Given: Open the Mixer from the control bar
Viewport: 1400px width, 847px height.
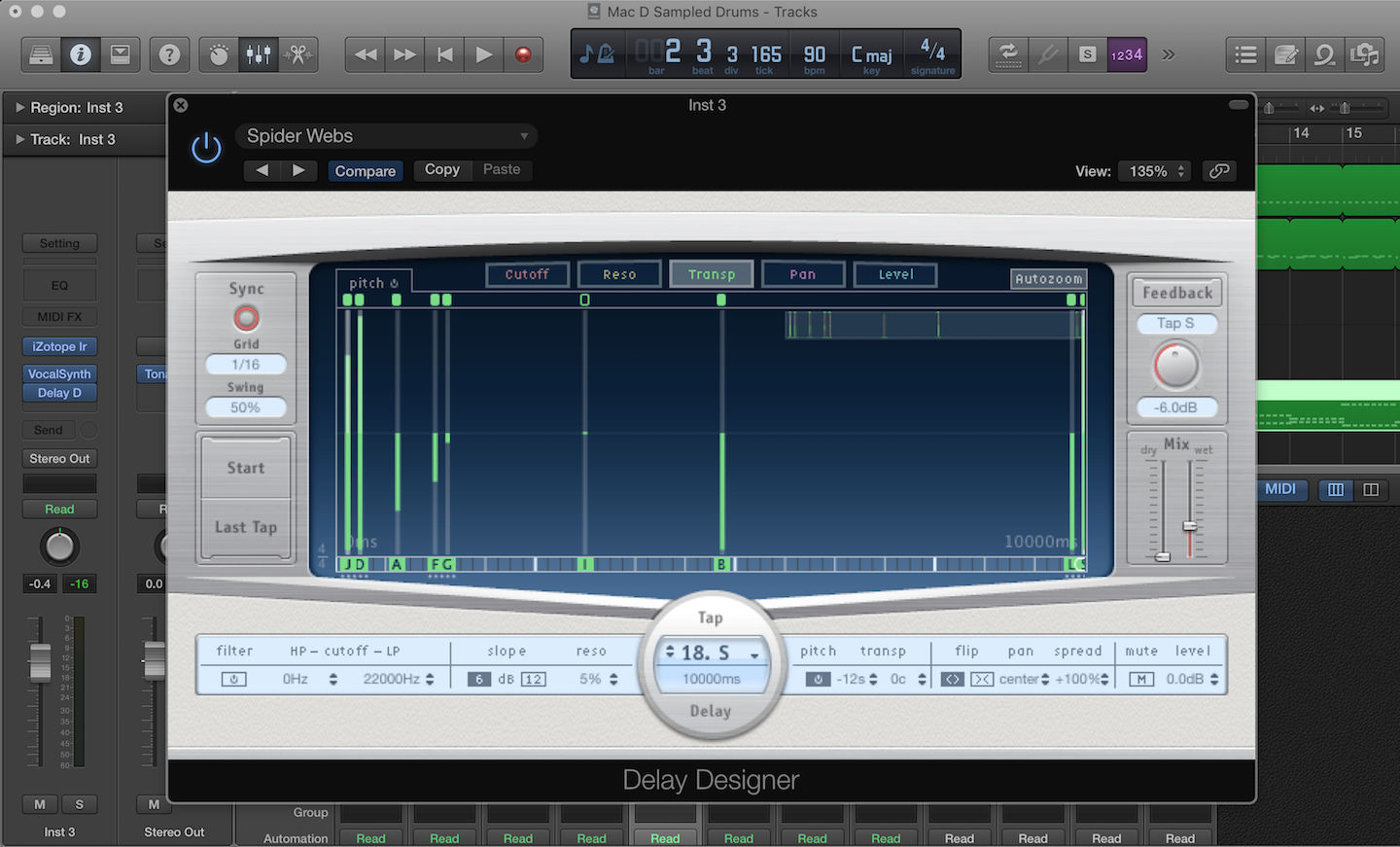Looking at the screenshot, I should [259, 54].
